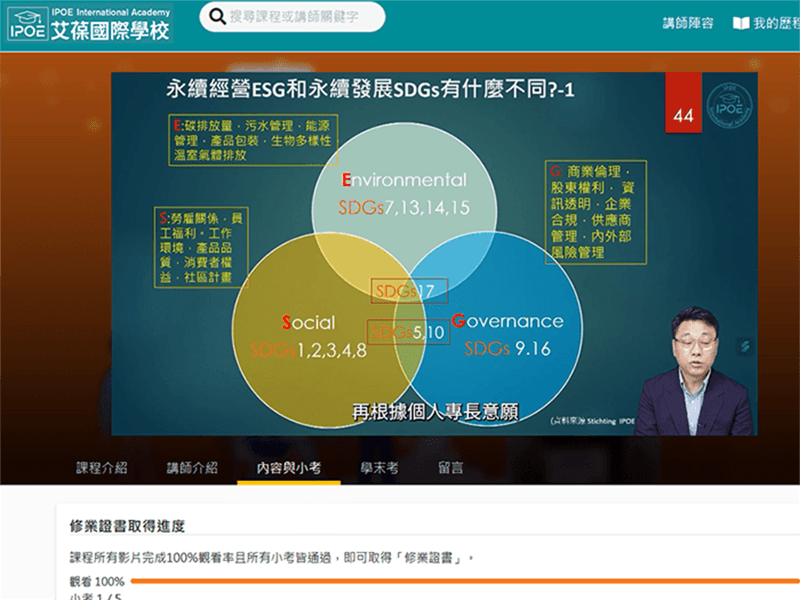Screen dimensions: 800x600
Task: Click the small S icon on video's right edge
Action: (743, 346)
